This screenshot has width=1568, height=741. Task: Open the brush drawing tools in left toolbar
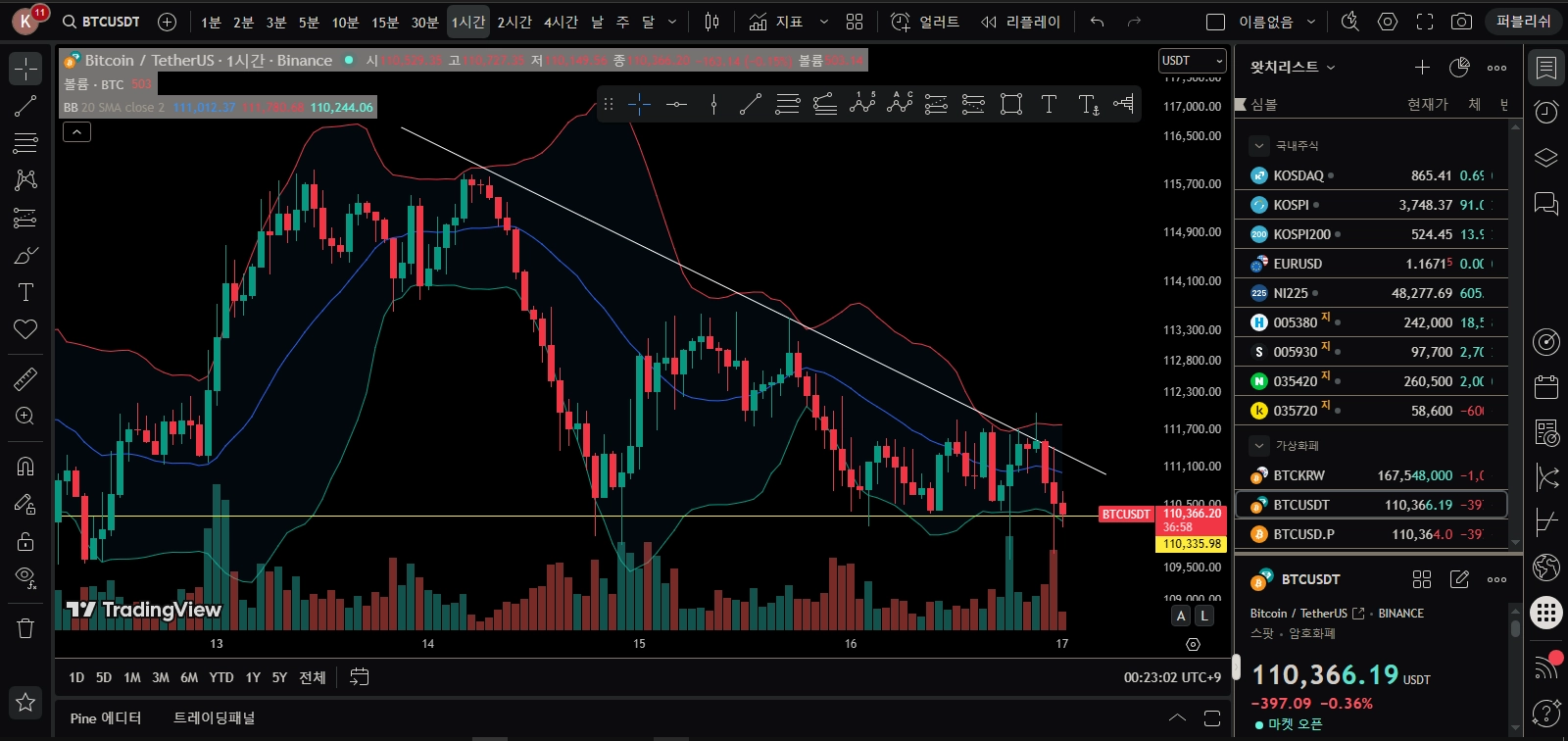25,255
